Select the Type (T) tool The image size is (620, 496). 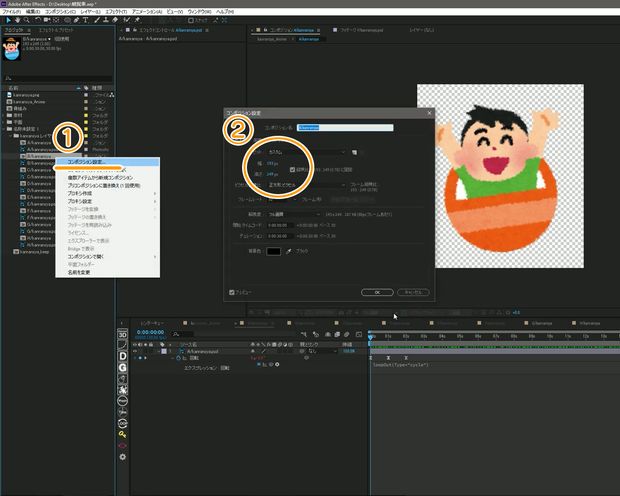85,20
